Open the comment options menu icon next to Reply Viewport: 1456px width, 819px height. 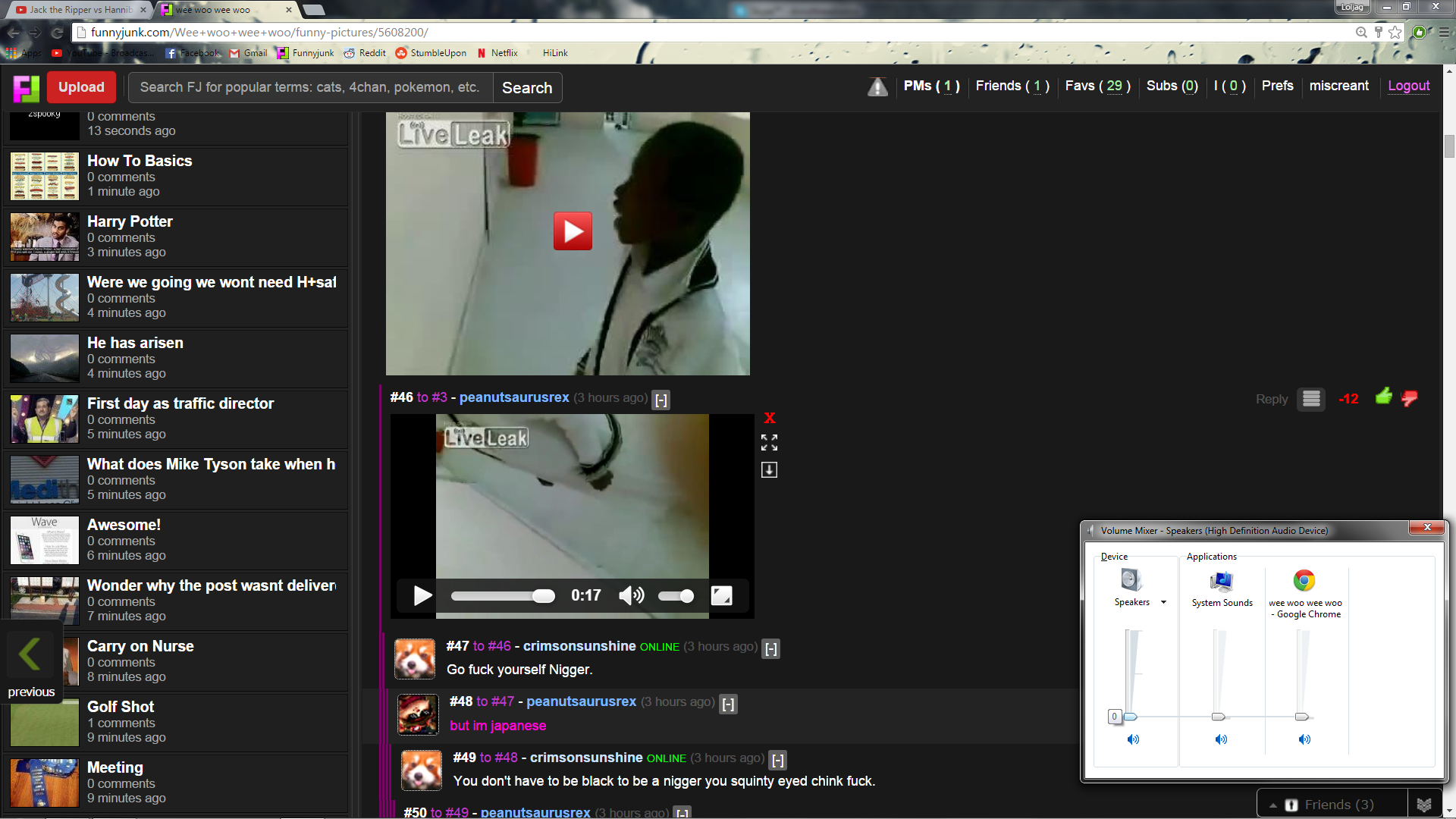(x=1311, y=399)
